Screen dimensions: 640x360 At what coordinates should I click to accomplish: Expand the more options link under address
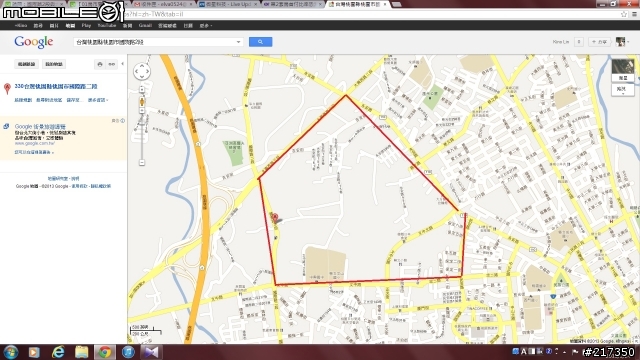(98, 100)
